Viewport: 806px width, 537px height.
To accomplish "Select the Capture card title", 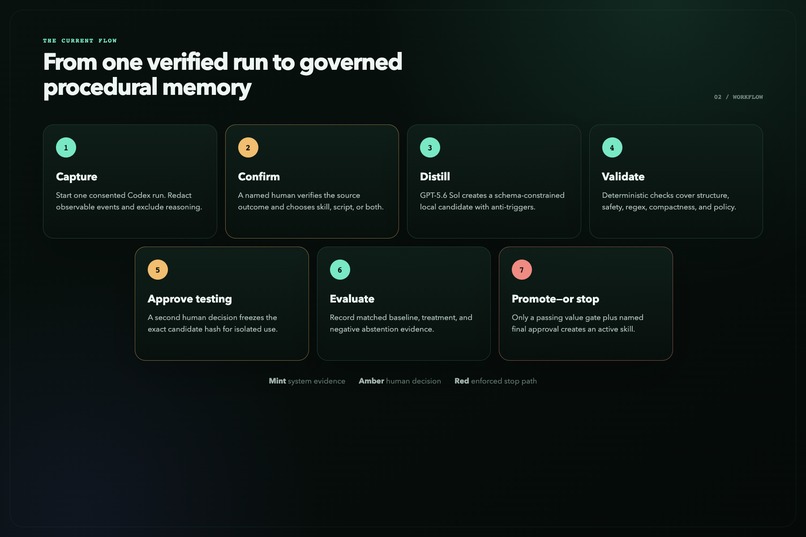I will click(x=77, y=177).
